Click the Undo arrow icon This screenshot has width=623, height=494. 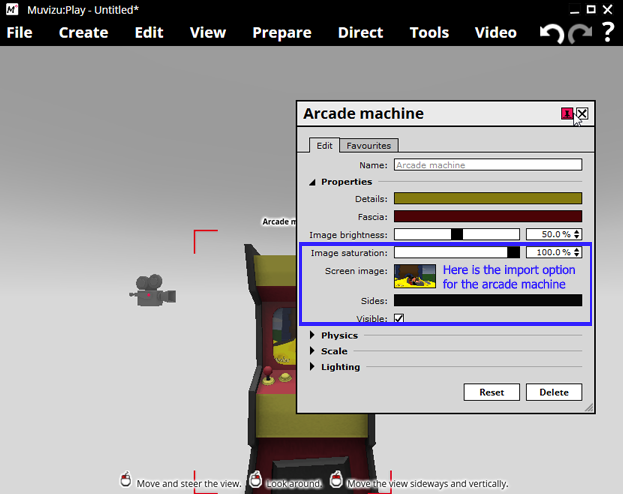[551, 33]
